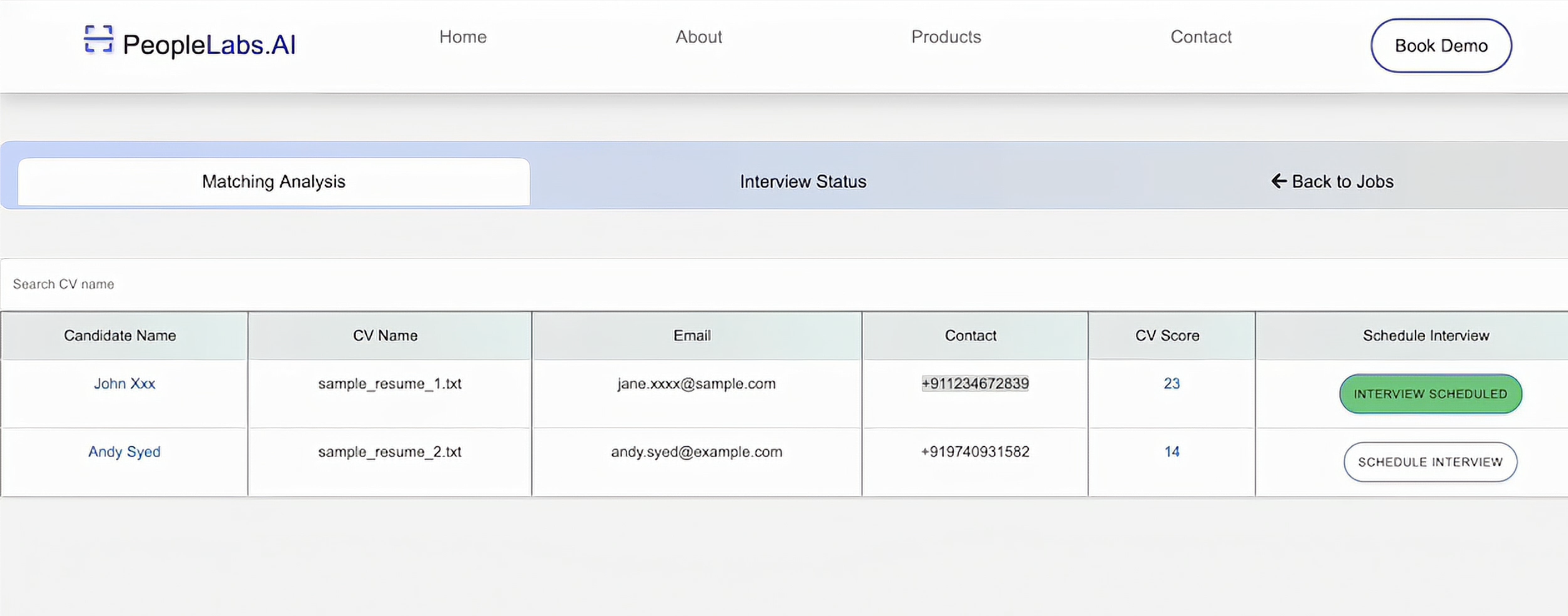The image size is (1568, 616).
Task: Click the Candidate Name column header
Action: 120,336
